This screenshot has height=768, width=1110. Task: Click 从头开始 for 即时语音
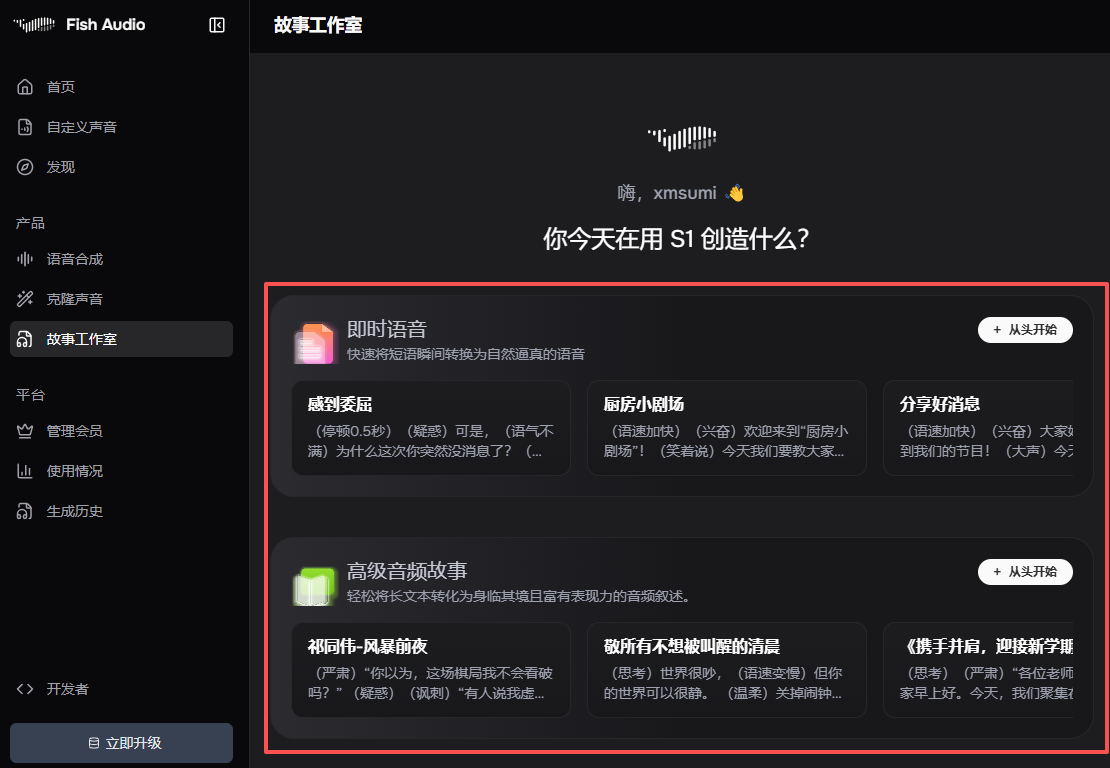tap(1025, 330)
